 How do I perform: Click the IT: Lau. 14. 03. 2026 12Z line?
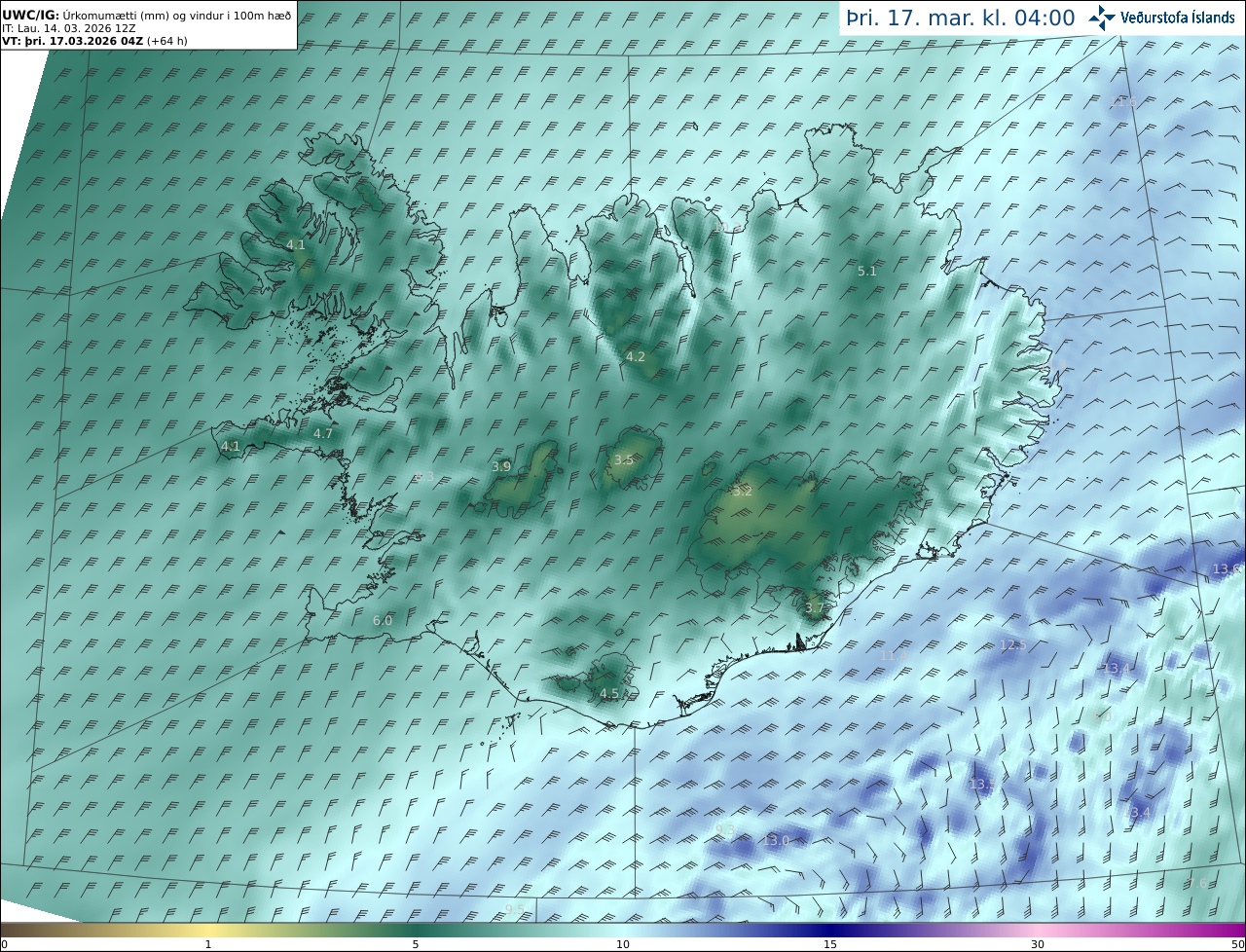pyautogui.click(x=69, y=28)
